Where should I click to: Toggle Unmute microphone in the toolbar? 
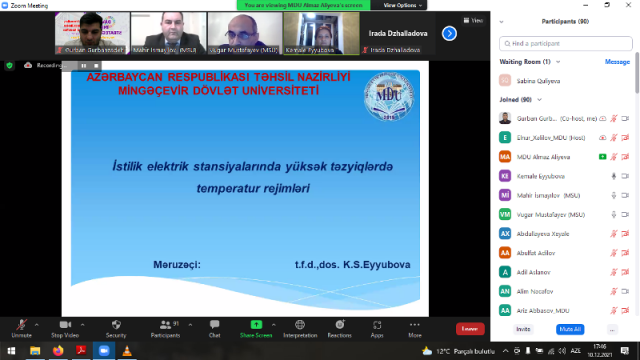pyautogui.click(x=21, y=325)
